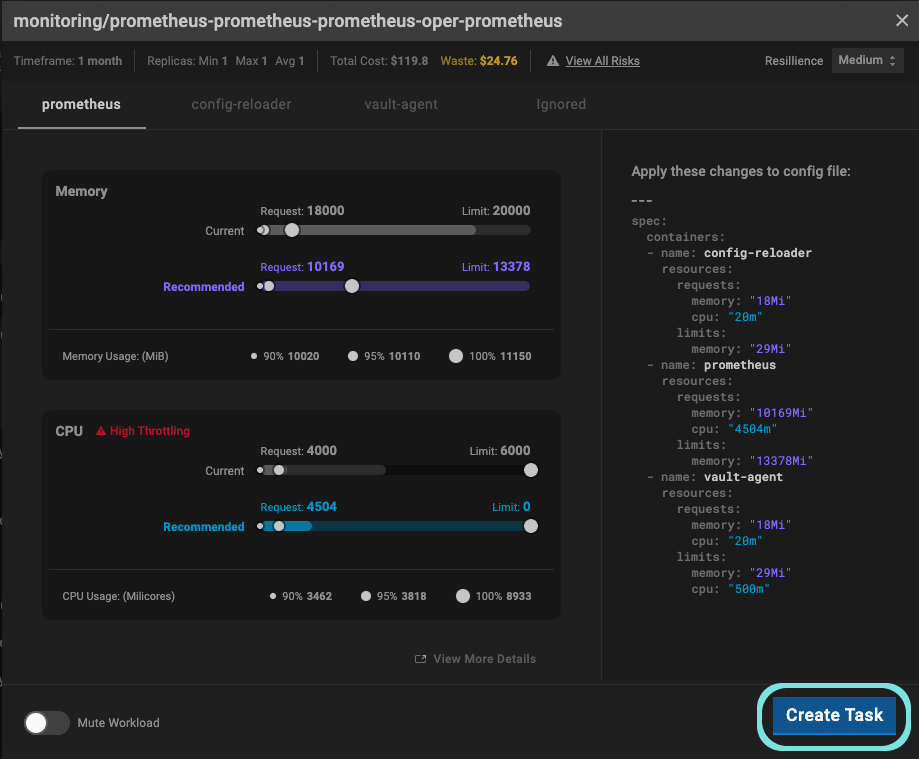The image size is (919, 759).
Task: Click the High Throttling warning icon
Action: [x=101, y=431]
